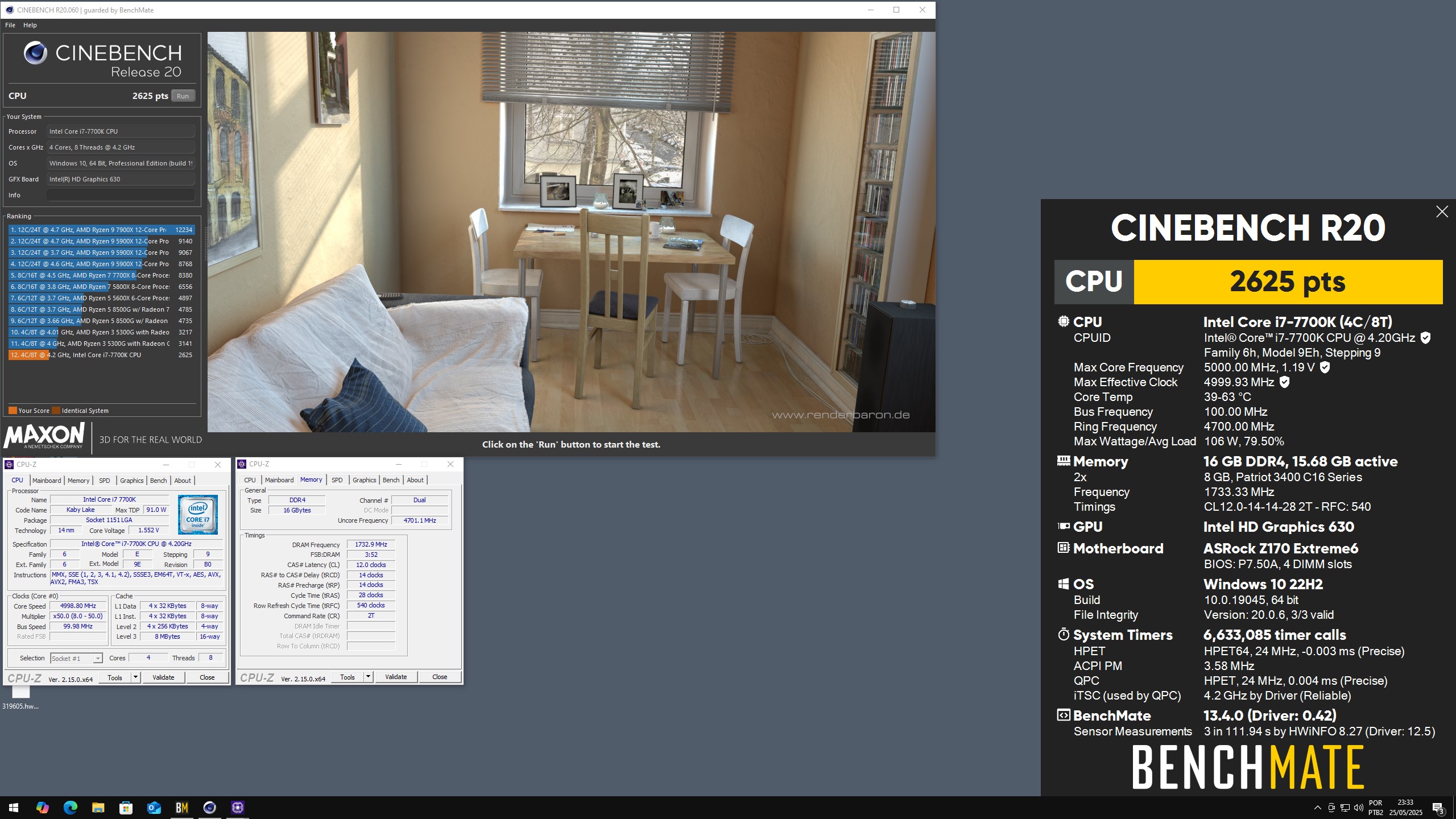Viewport: 1456px width, 819px height.
Task: Open the Cinebench File menu
Action: pos(10,25)
